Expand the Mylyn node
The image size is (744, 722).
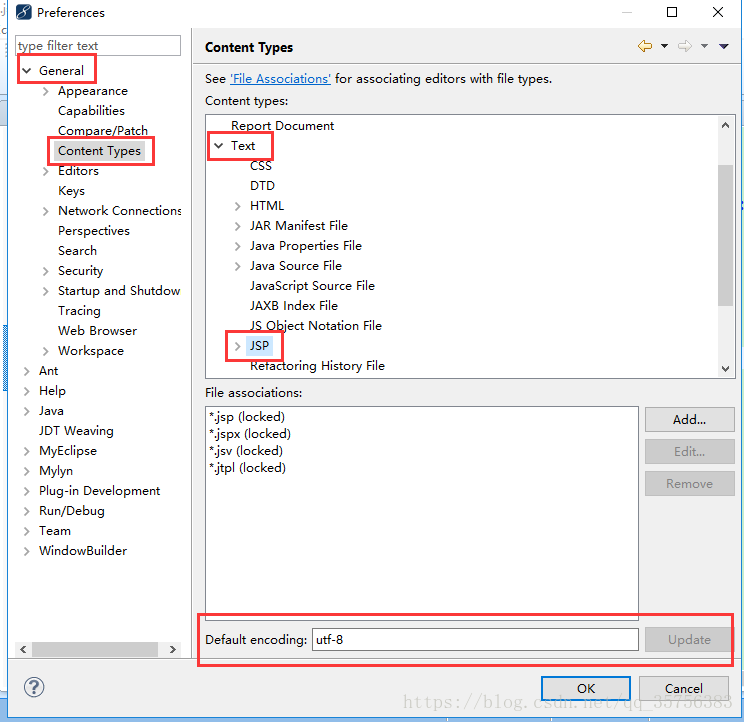click(x=27, y=471)
